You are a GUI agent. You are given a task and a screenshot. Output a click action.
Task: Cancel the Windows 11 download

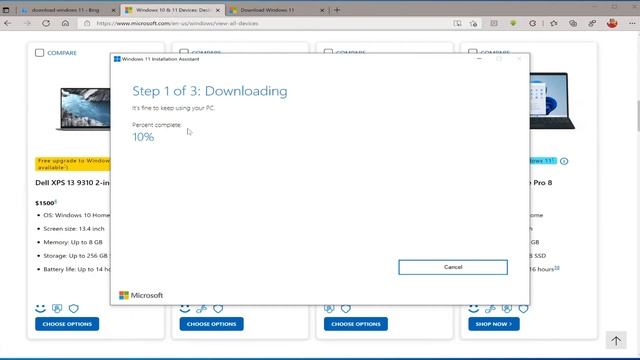coord(453,267)
